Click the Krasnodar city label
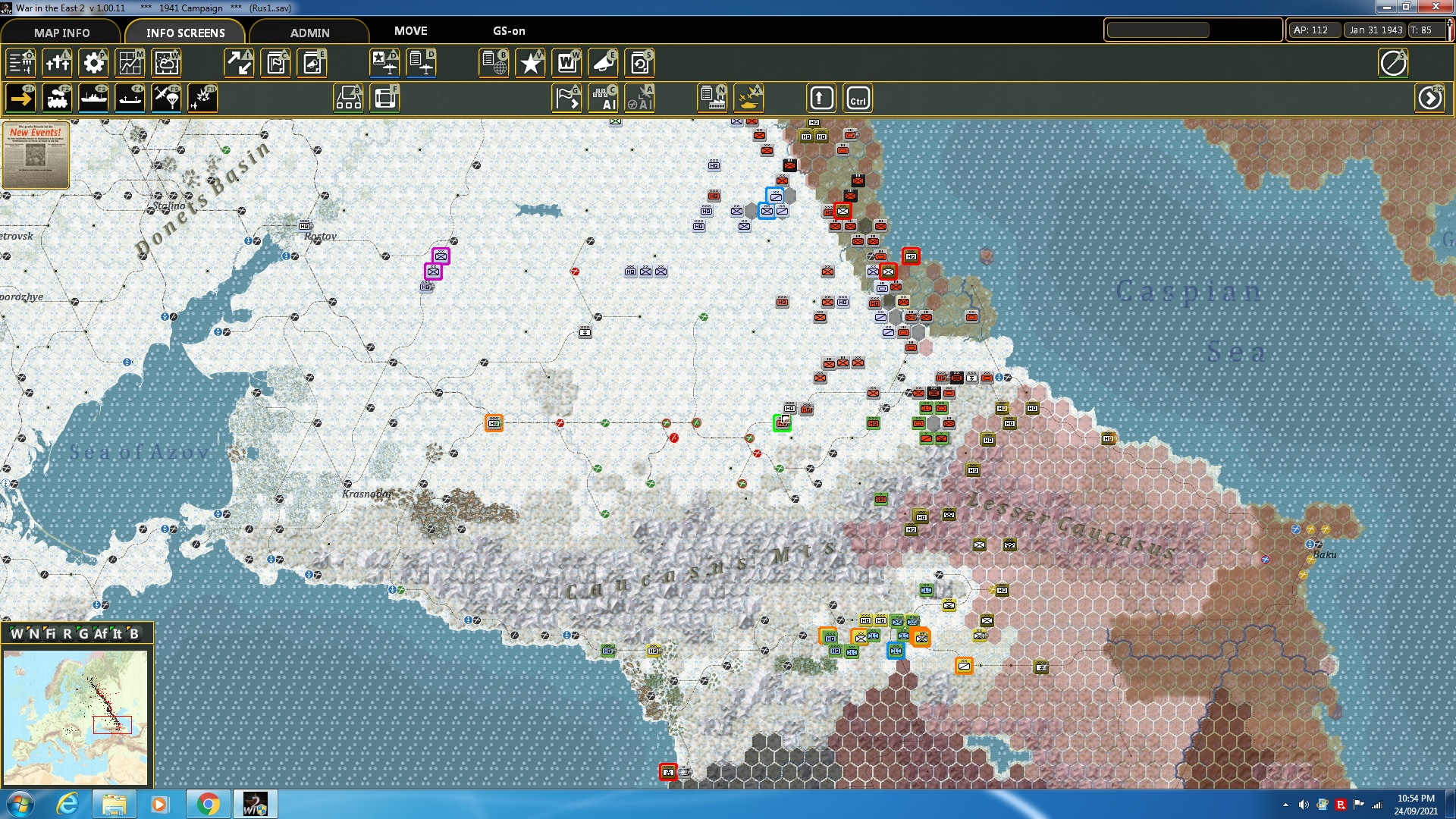Viewport: 1456px width, 819px height. pos(367,494)
